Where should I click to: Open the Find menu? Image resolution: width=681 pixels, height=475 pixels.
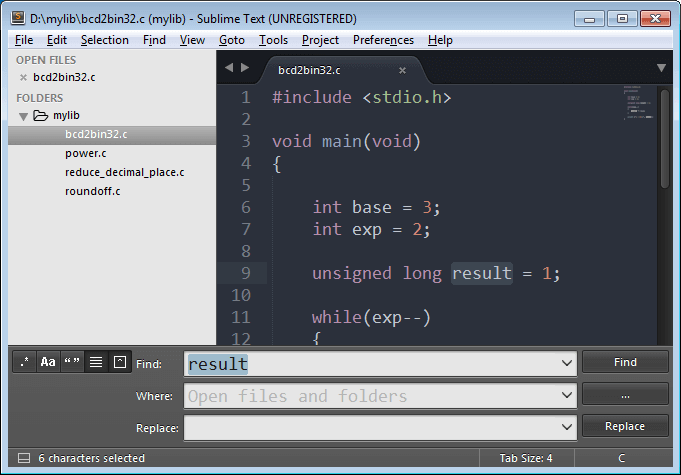click(154, 40)
